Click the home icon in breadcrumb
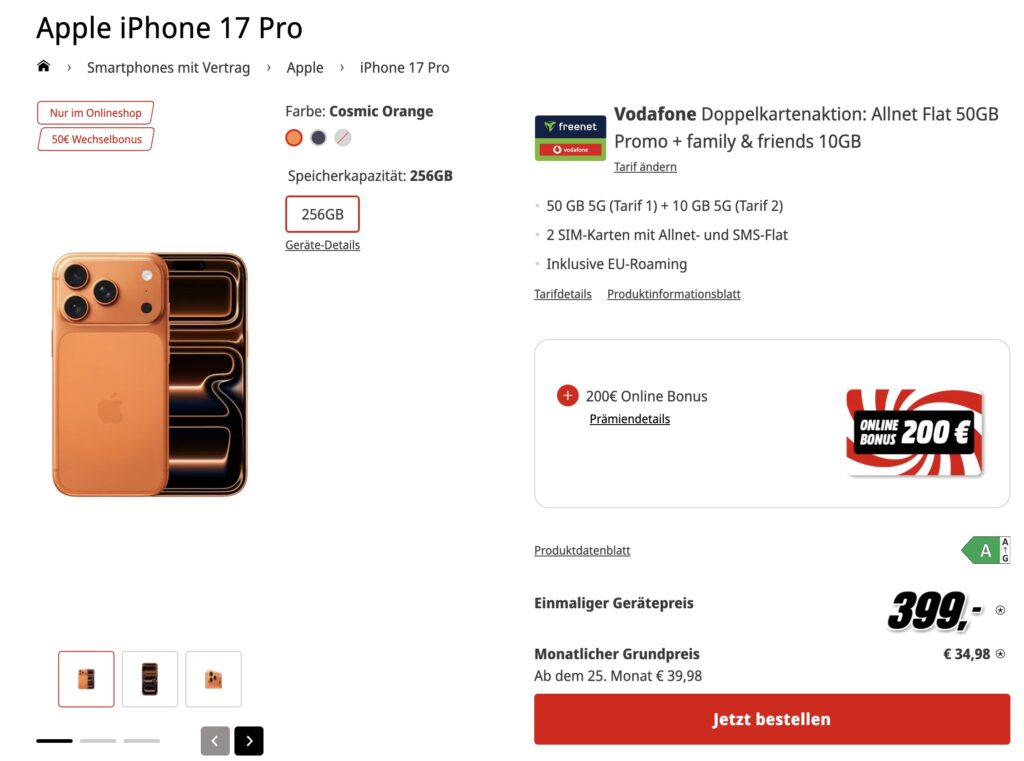Image resolution: width=1024 pixels, height=761 pixels. click(43, 67)
